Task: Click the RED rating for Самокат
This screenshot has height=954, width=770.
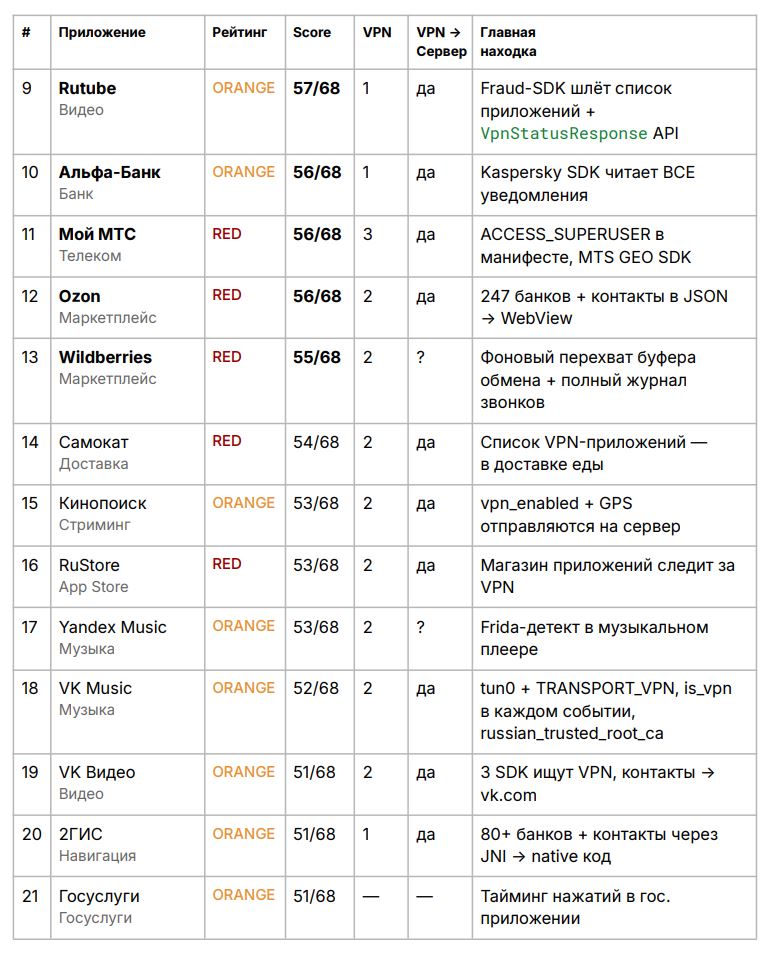Action: click(x=227, y=441)
